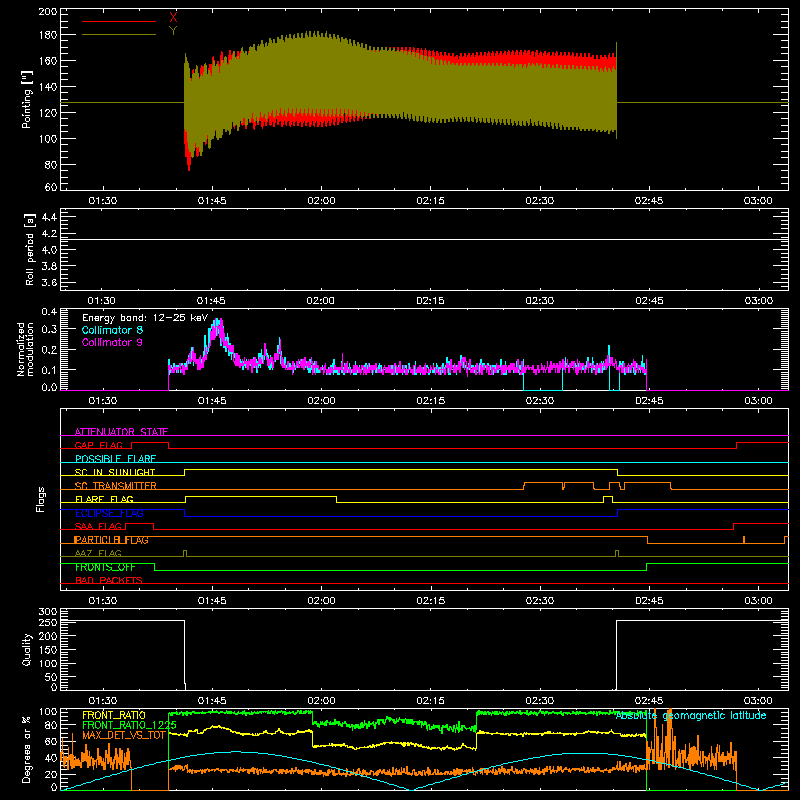Select the yellow FLARE_FLAG label
This screenshot has width=800, height=800.
(x=104, y=499)
